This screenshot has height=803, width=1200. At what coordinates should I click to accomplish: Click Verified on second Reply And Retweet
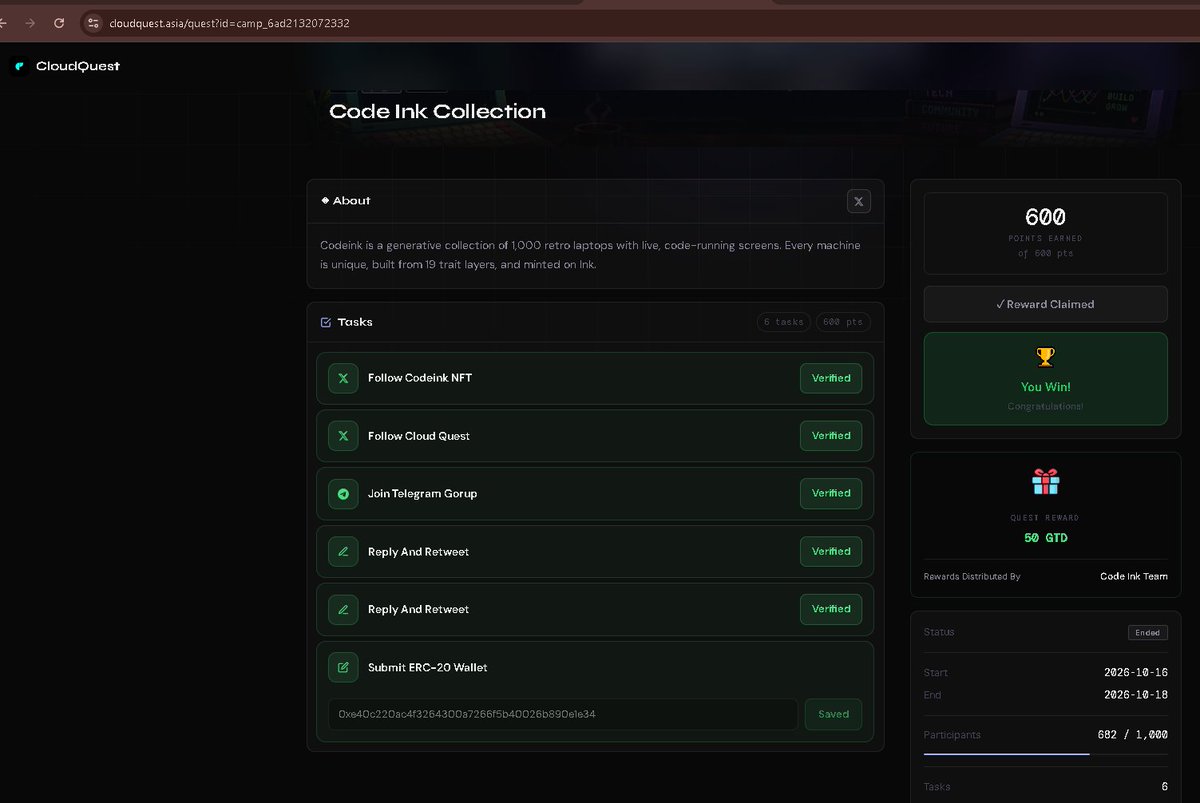[x=831, y=609]
